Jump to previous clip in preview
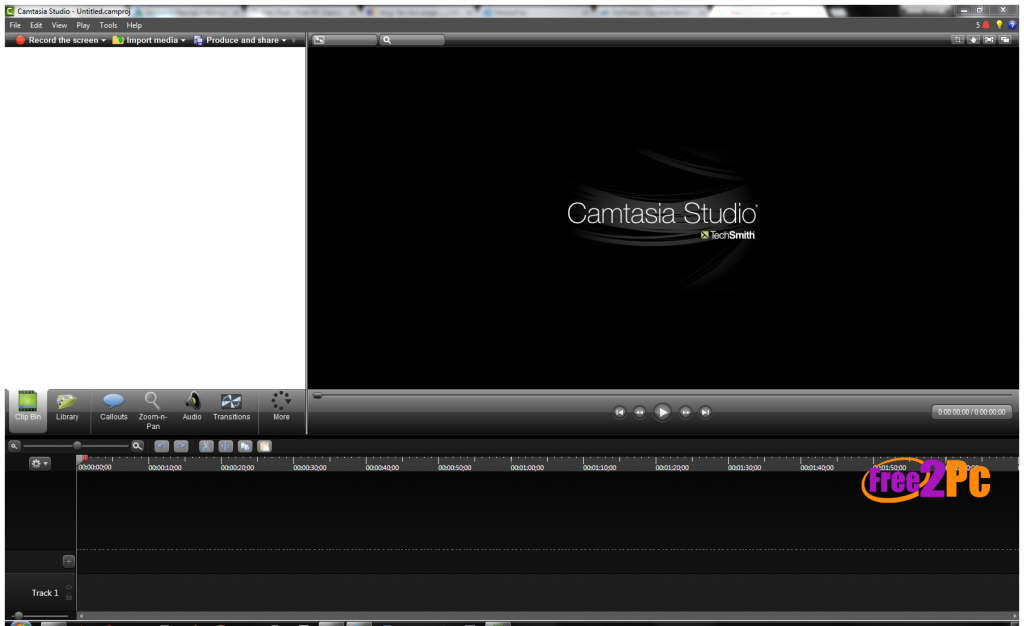The height and width of the screenshot is (626, 1024). coord(620,412)
